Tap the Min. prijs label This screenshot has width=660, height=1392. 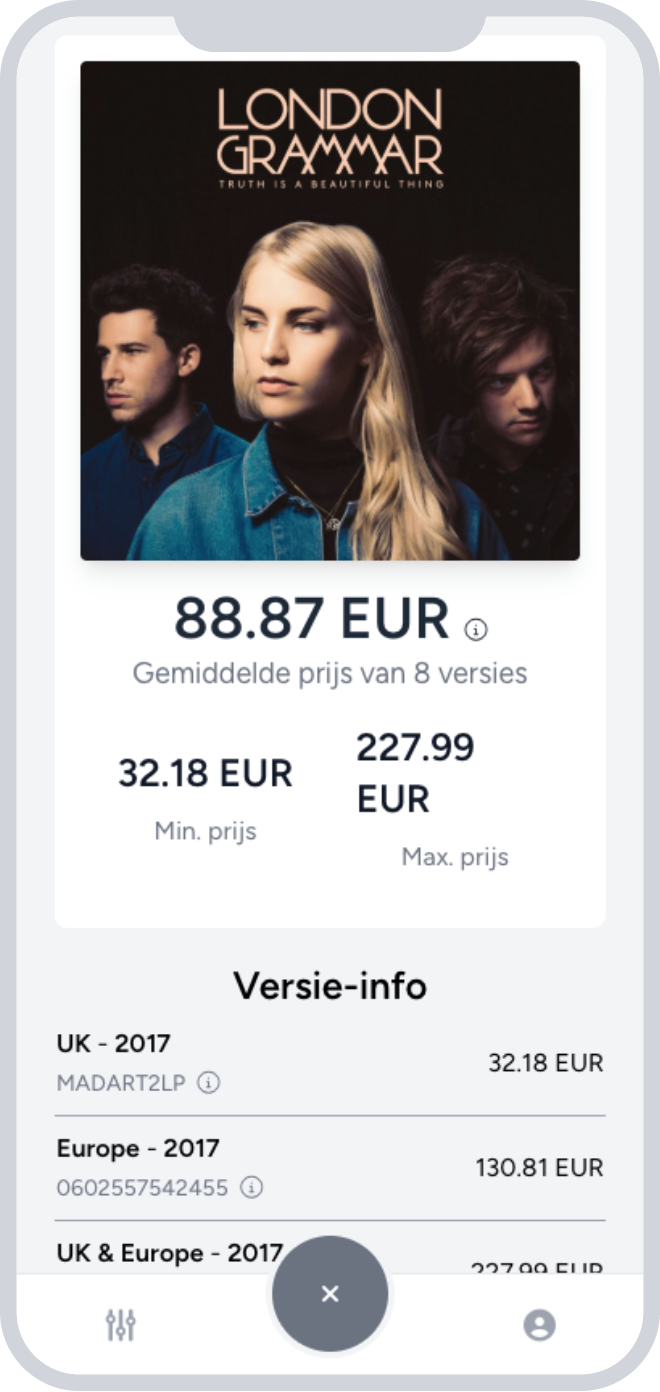[205, 831]
